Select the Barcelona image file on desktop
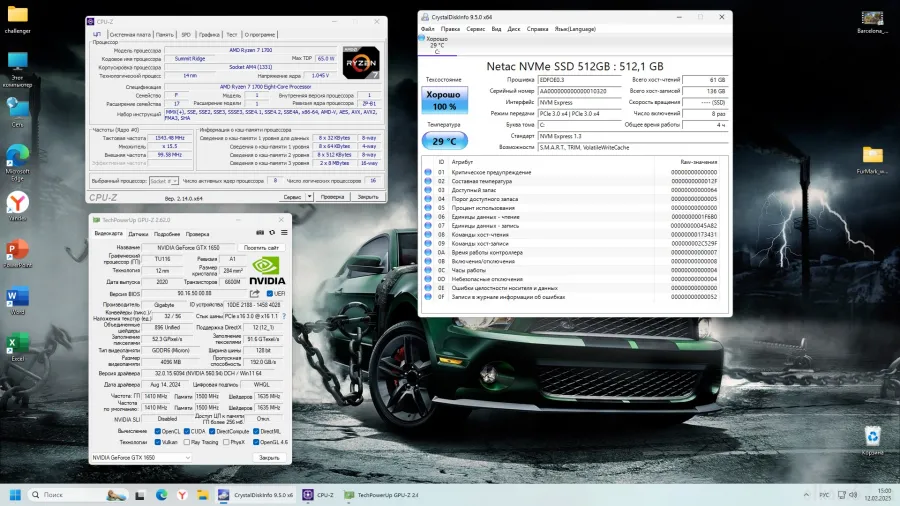This screenshot has width=900, height=506. [872, 22]
